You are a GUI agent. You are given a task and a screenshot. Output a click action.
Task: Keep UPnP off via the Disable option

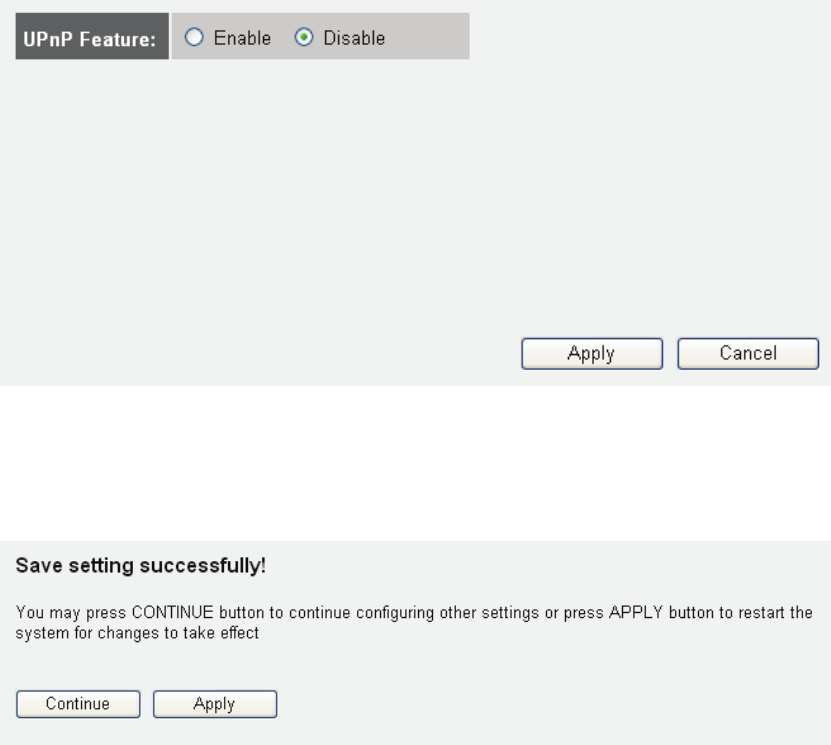(304, 37)
